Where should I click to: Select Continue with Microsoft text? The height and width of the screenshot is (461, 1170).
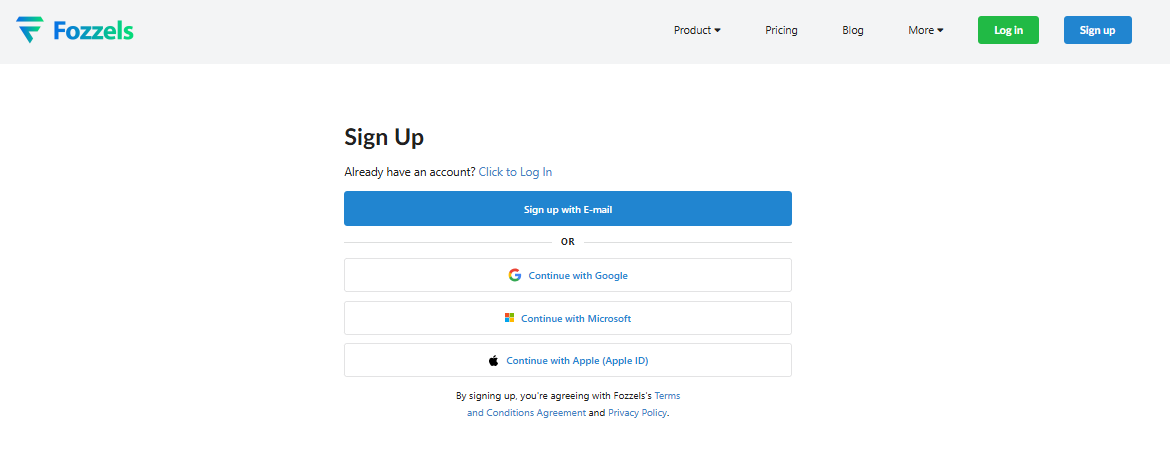[576, 318]
